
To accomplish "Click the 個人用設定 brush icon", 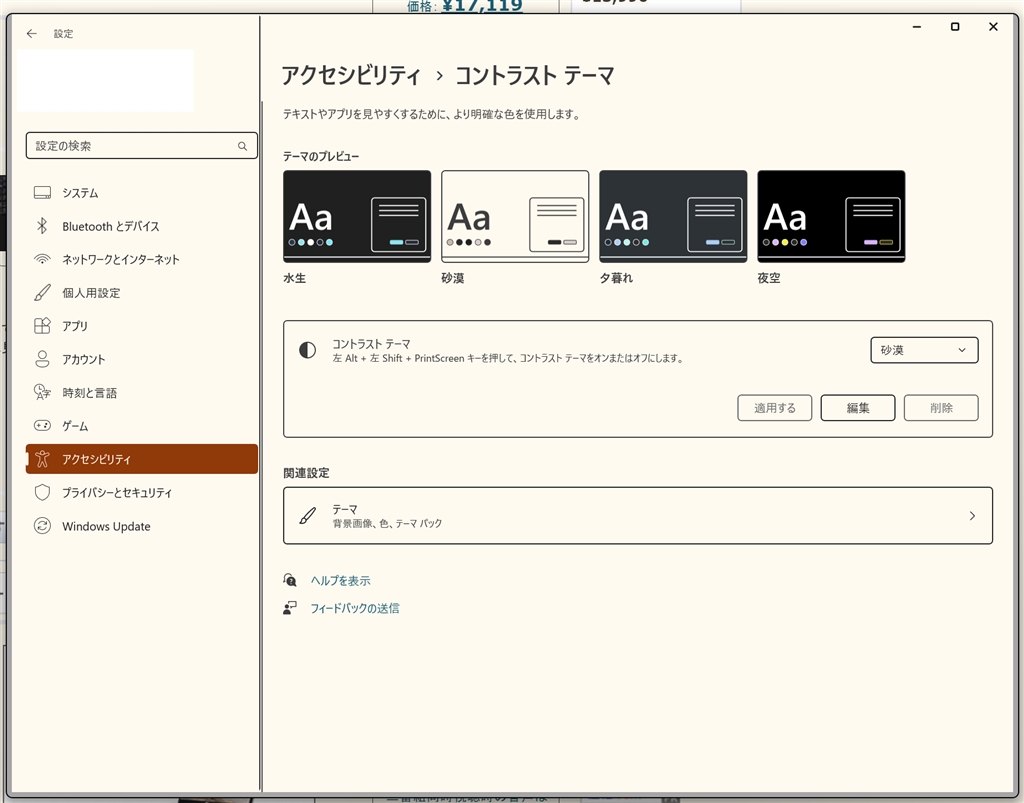I will click(x=42, y=292).
